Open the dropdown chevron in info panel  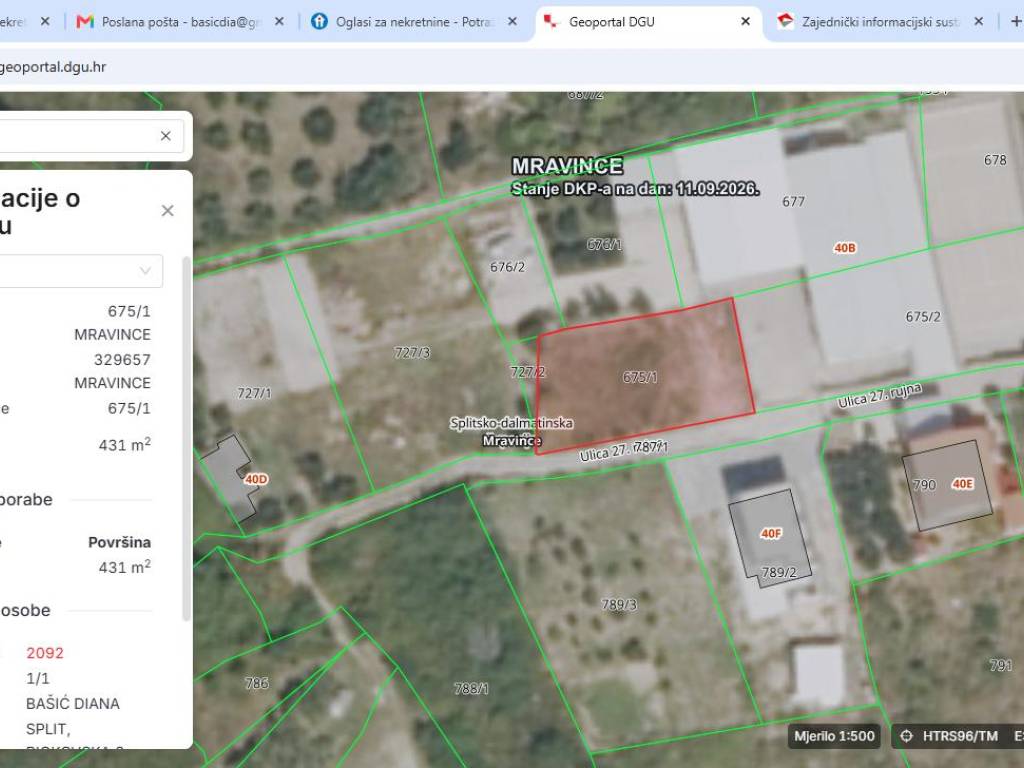pyautogui.click(x=145, y=270)
